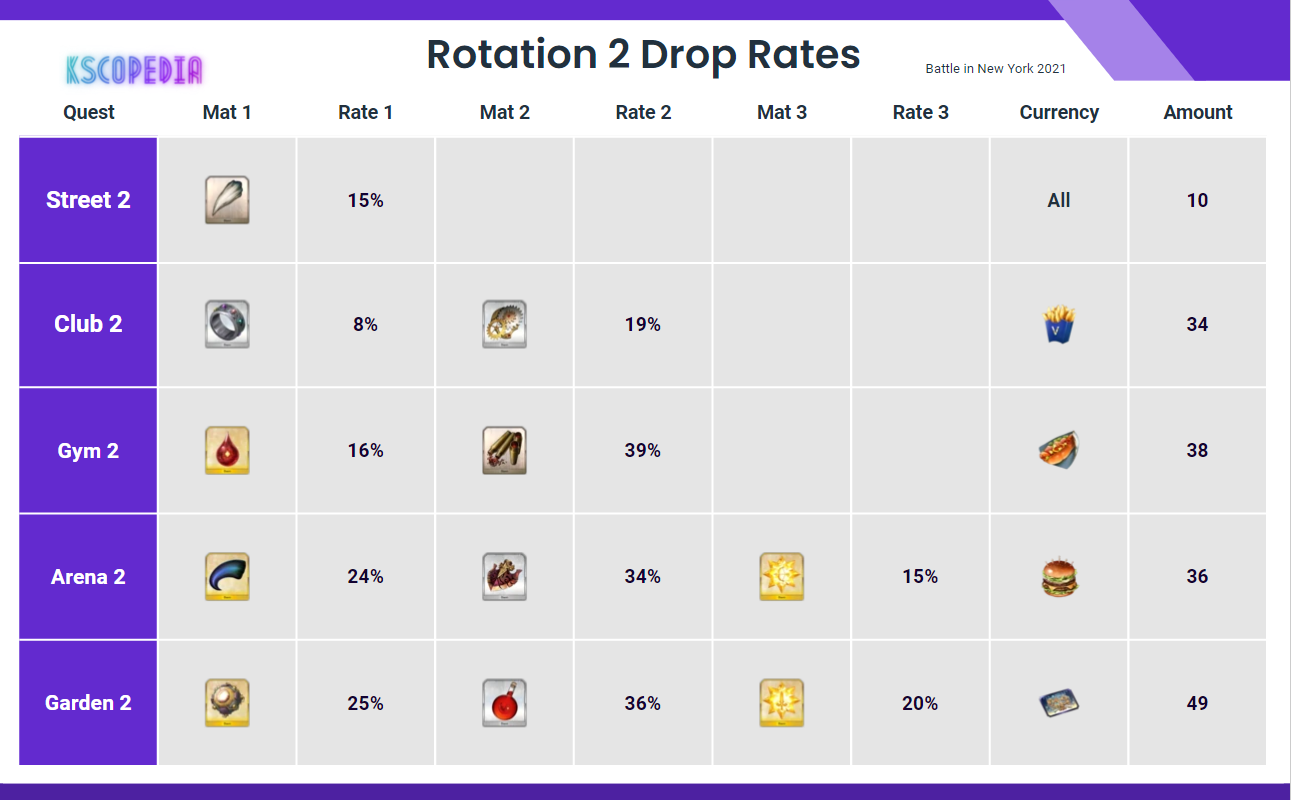Select the dark claw icon in Arena 2
Screen dimensions: 1291x800
coord(227,577)
